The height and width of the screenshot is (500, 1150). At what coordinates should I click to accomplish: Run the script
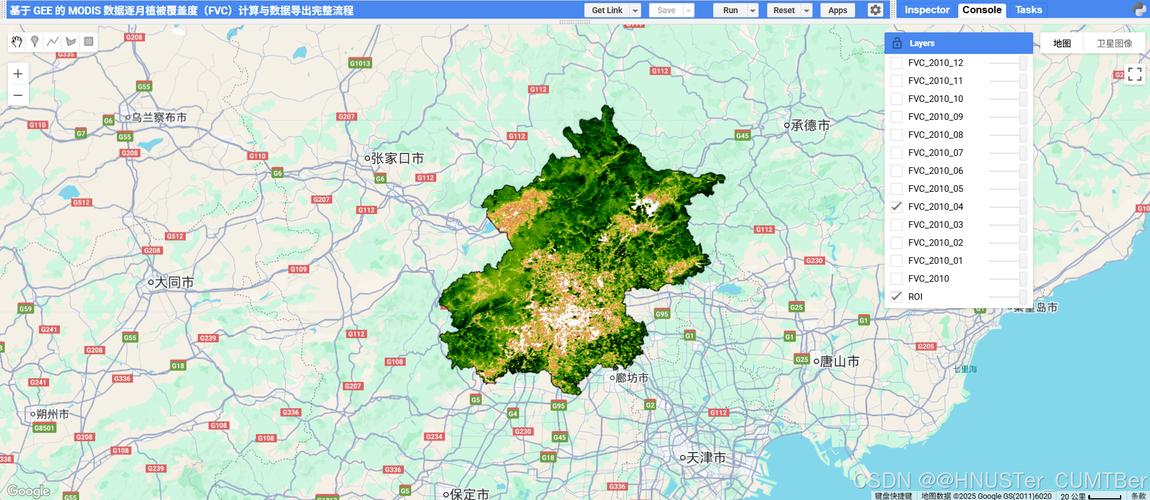(x=730, y=10)
